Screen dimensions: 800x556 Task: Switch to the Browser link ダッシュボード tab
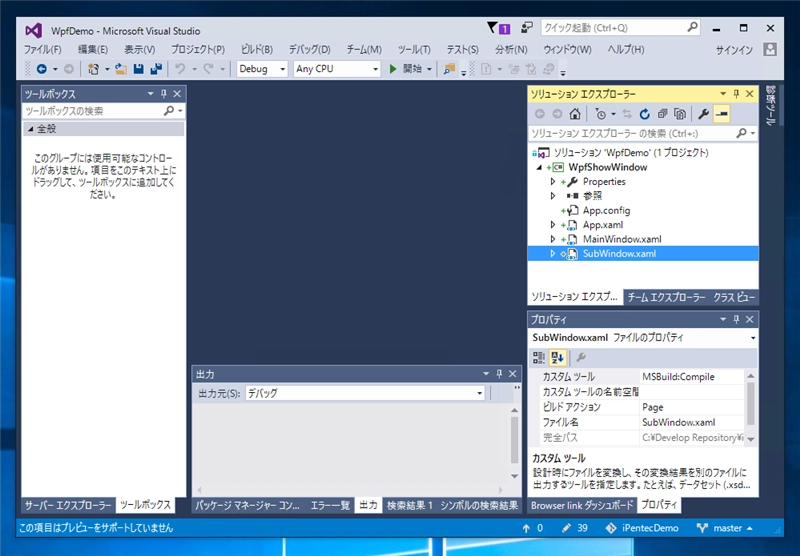point(582,505)
